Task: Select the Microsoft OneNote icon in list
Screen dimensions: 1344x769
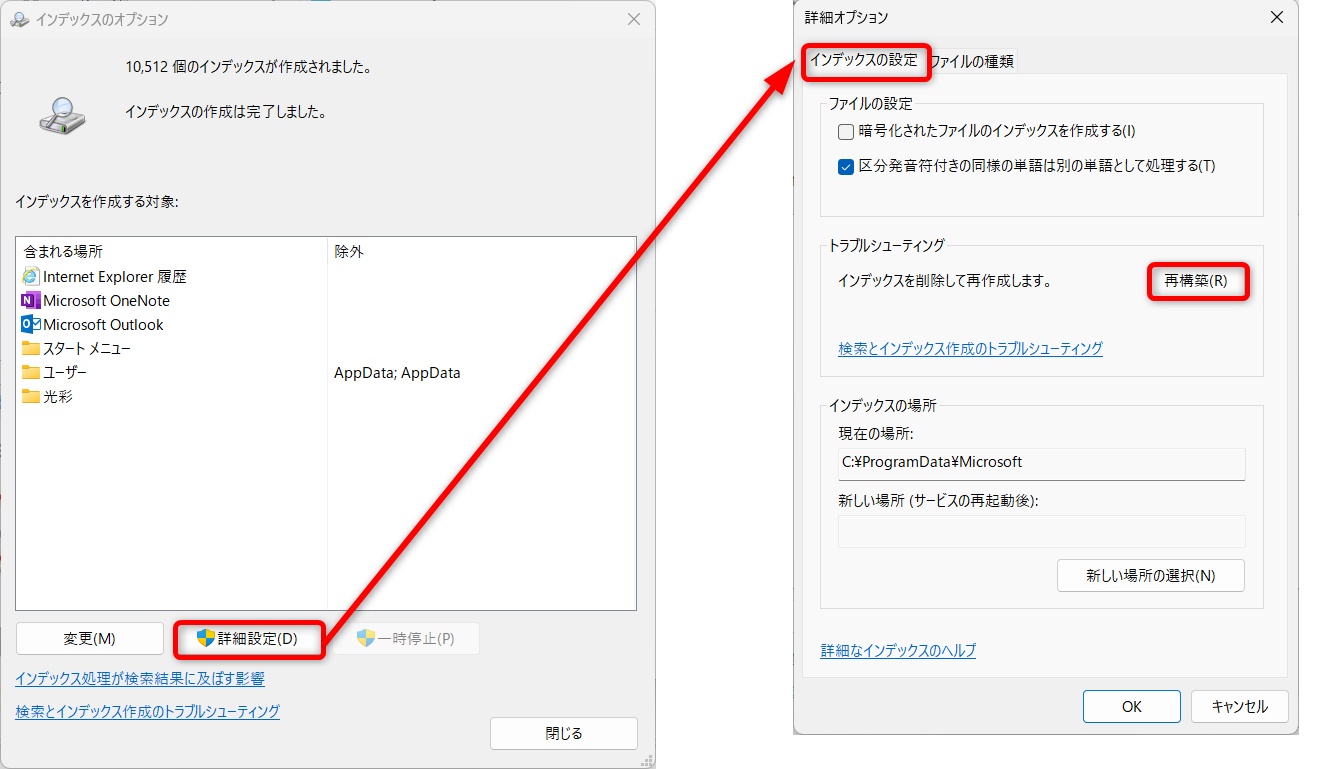Action: (x=30, y=301)
